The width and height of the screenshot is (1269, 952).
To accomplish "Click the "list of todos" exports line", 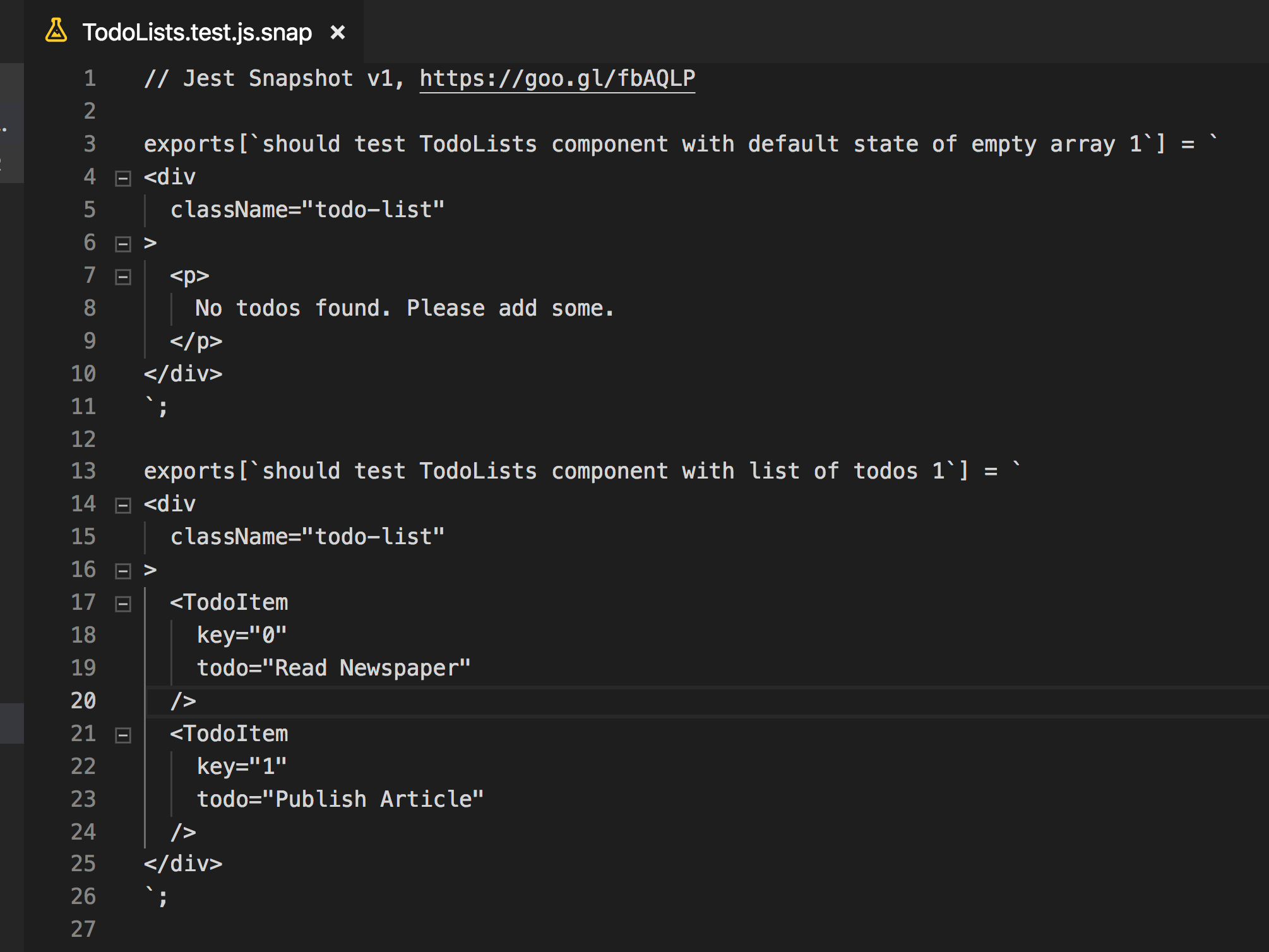I will point(581,472).
